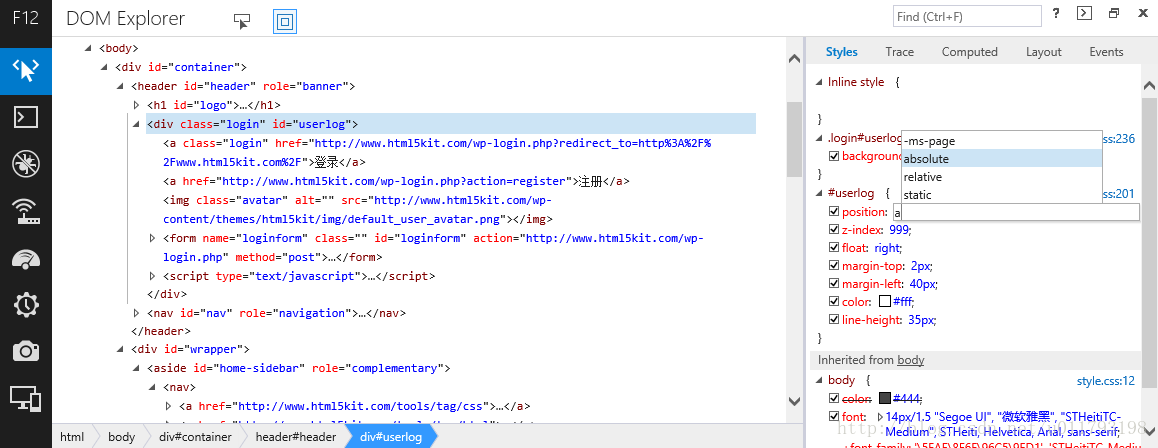
Task: Click the #444 color swatch
Action: (x=885, y=399)
